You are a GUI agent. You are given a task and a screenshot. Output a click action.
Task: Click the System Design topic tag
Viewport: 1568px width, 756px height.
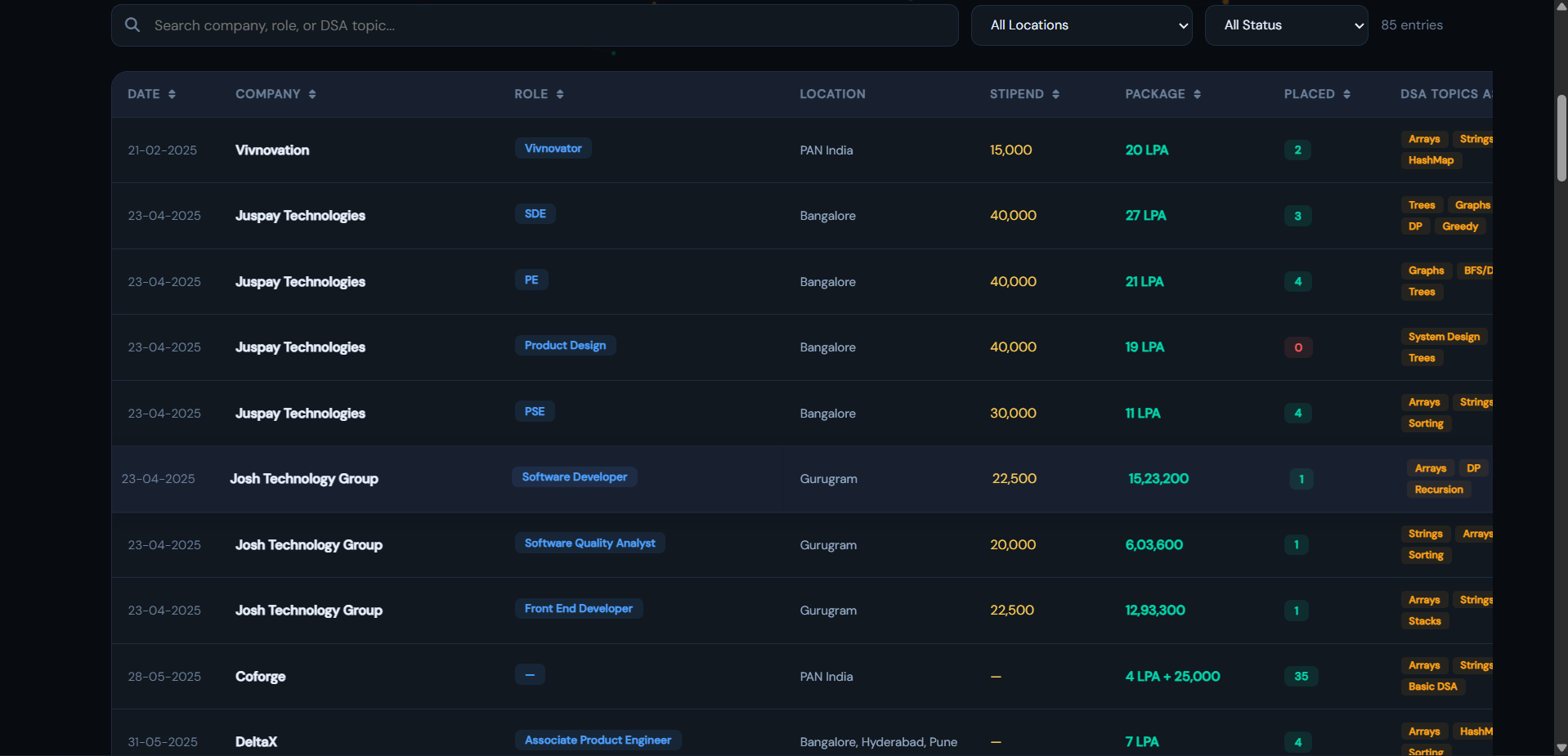click(1444, 337)
